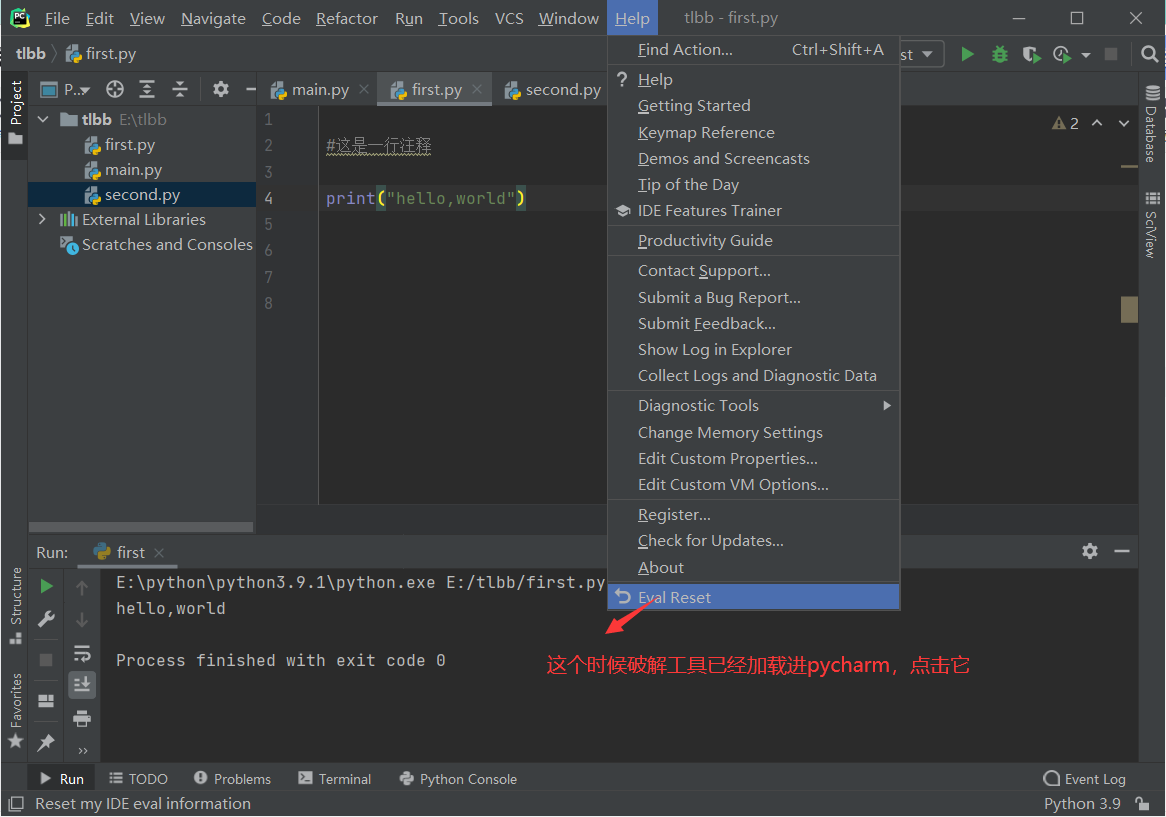Expand all icon in Project toolbar

click(x=147, y=90)
